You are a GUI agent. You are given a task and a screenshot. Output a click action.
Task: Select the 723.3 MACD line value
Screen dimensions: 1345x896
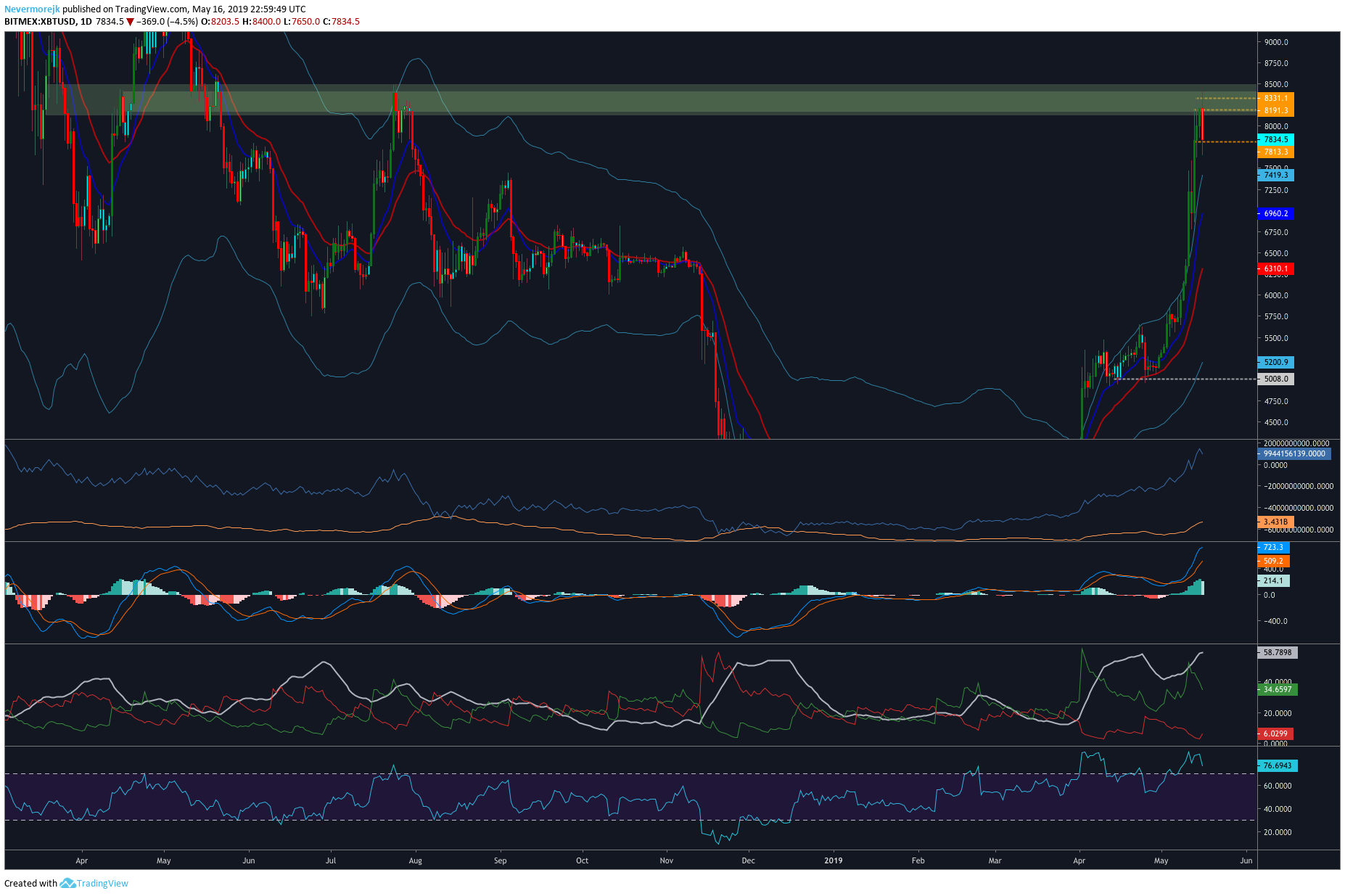(x=1273, y=548)
